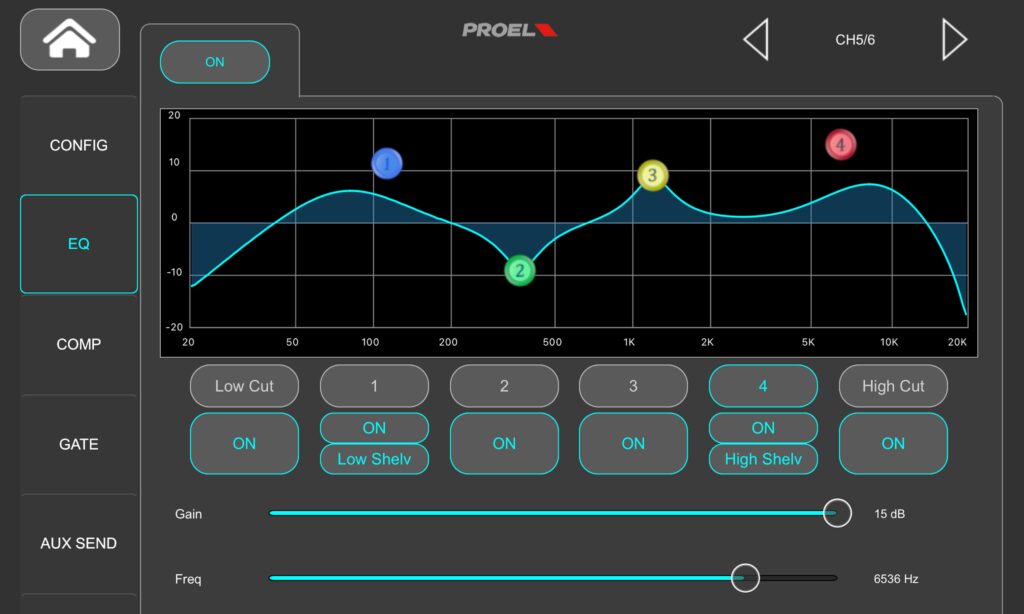Select red EQ band 4 node
The image size is (1024, 614).
click(840, 145)
